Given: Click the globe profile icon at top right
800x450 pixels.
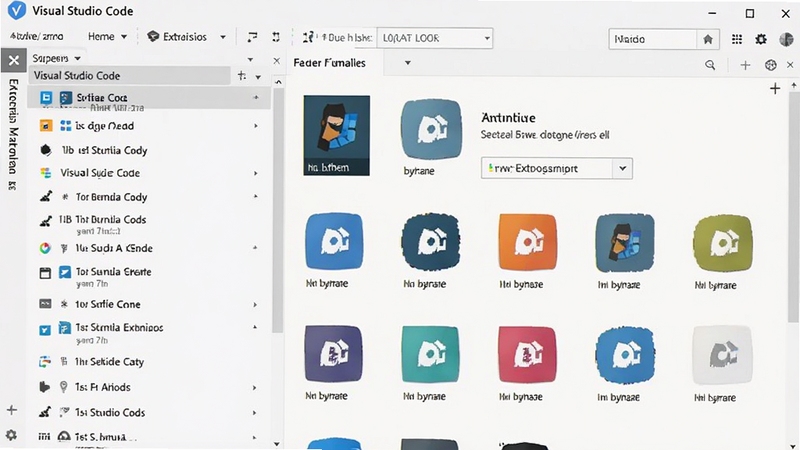Looking at the screenshot, I should pos(786,39).
